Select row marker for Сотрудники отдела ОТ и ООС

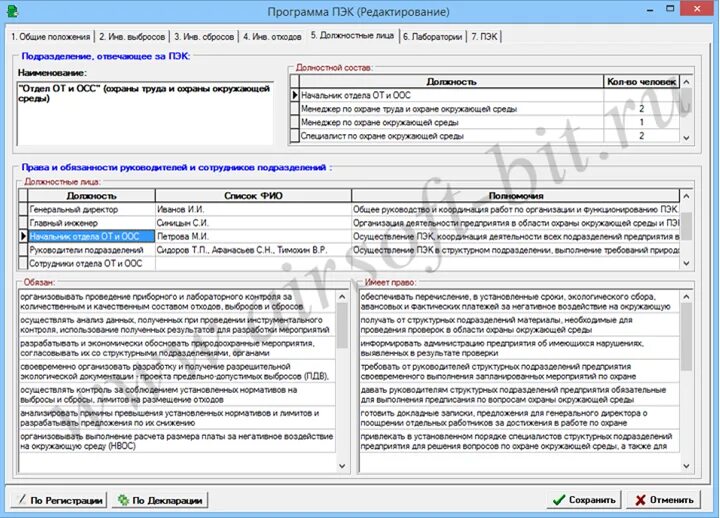click(23, 263)
